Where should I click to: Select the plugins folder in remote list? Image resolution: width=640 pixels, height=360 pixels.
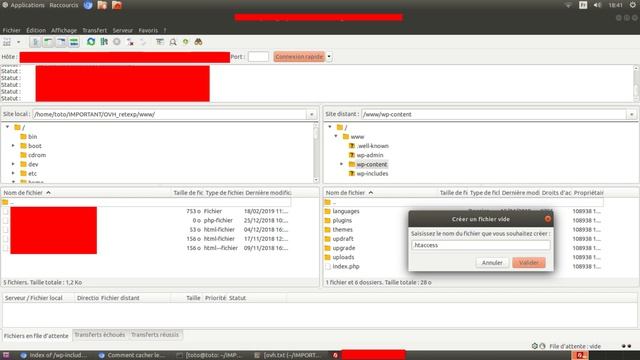342,220
